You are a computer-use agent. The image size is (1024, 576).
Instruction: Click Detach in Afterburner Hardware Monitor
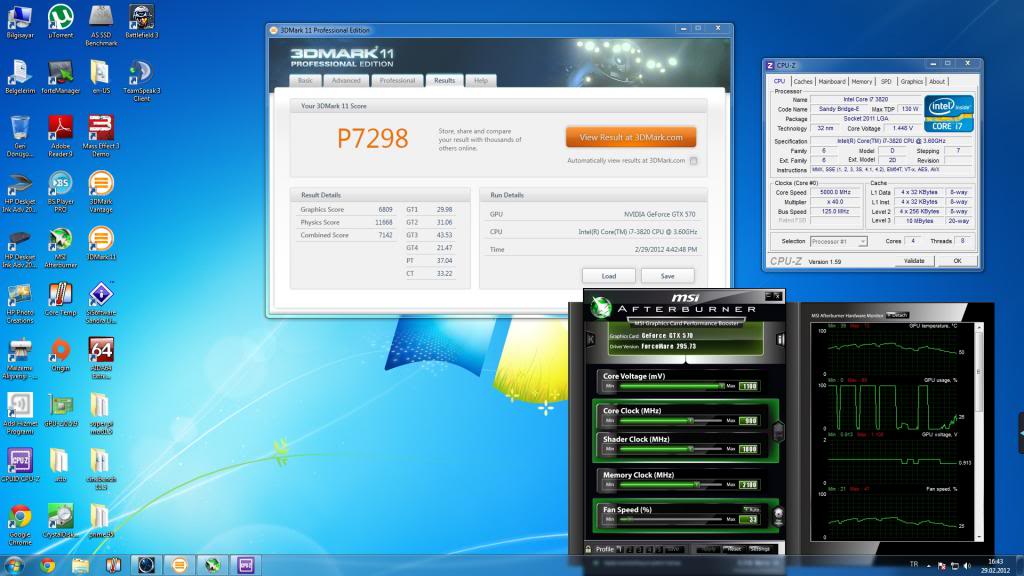click(897, 315)
